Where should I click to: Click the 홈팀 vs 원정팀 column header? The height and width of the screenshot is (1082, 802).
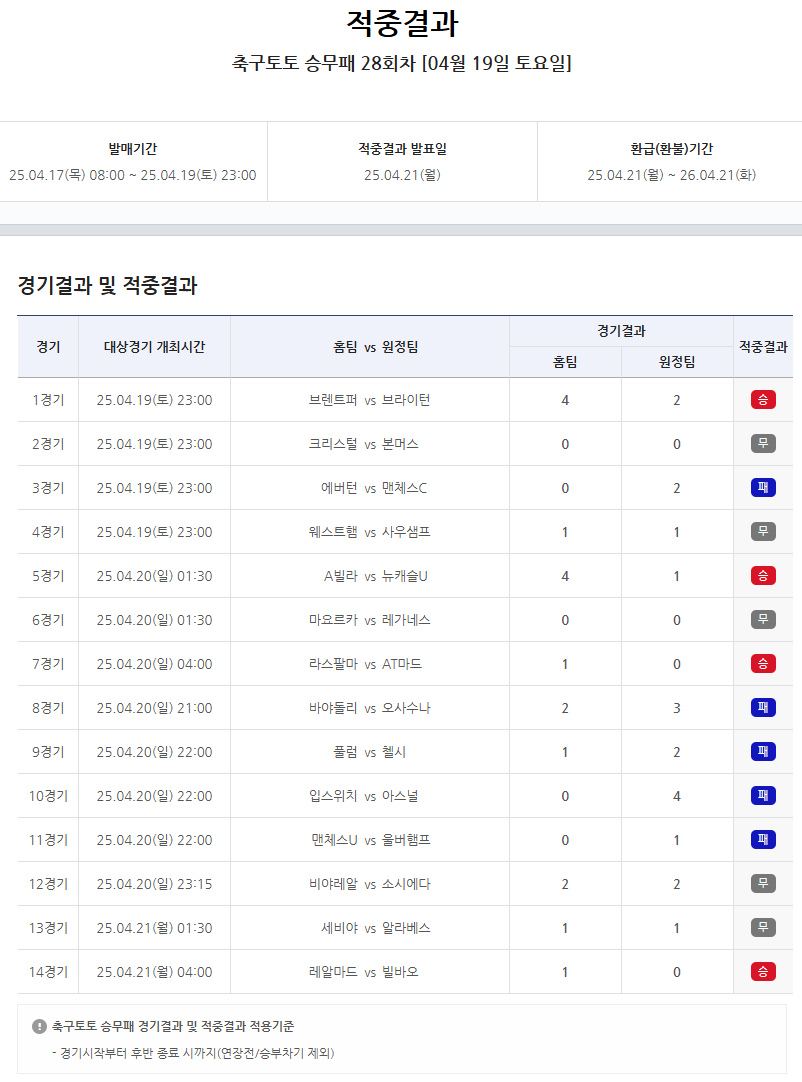coord(370,347)
